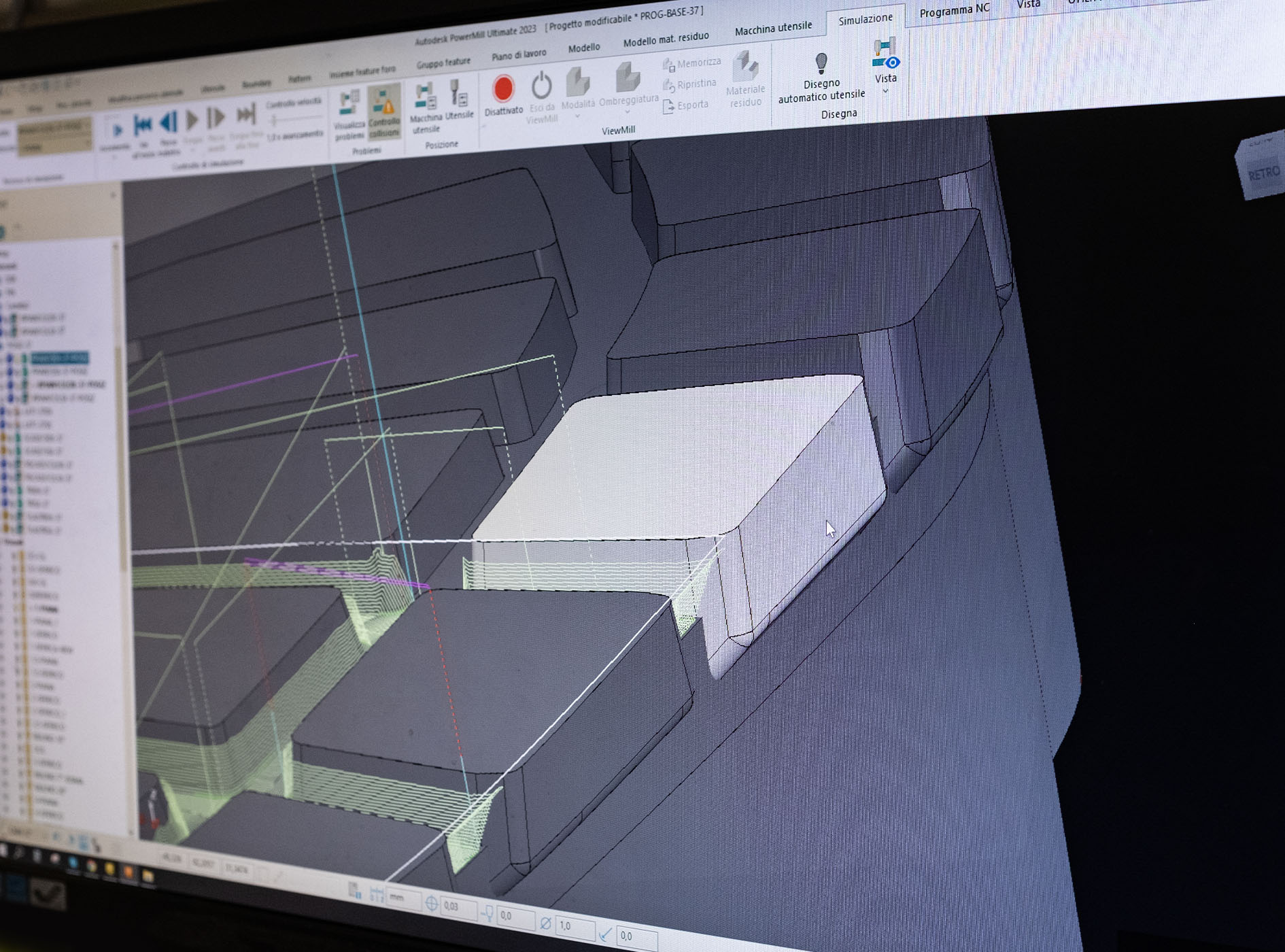Select the Piano di lavoro tab
The width and height of the screenshot is (1285, 952).
[x=519, y=54]
